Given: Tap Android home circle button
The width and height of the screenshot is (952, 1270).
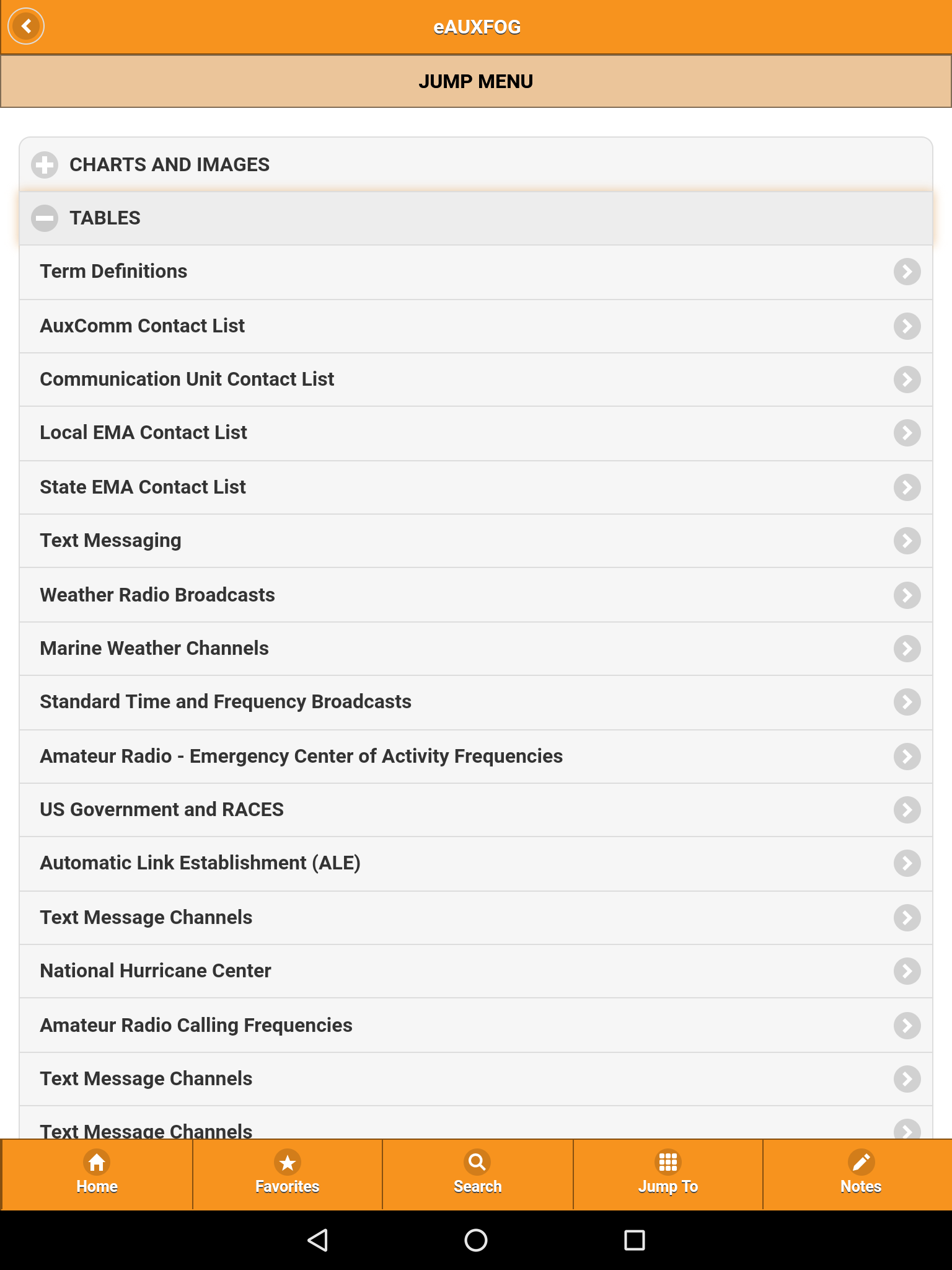Looking at the screenshot, I should click(476, 1240).
